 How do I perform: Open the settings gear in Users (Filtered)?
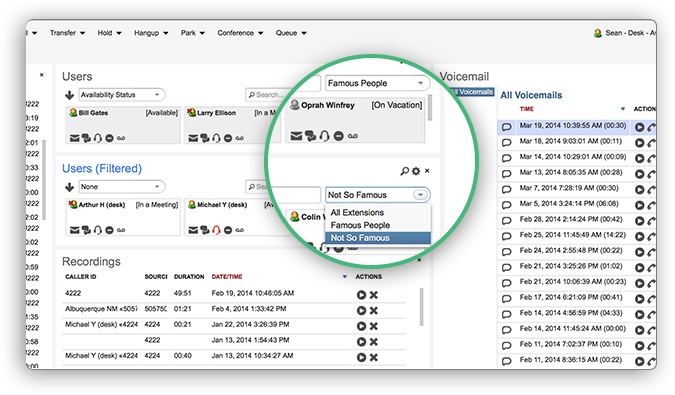[x=416, y=171]
